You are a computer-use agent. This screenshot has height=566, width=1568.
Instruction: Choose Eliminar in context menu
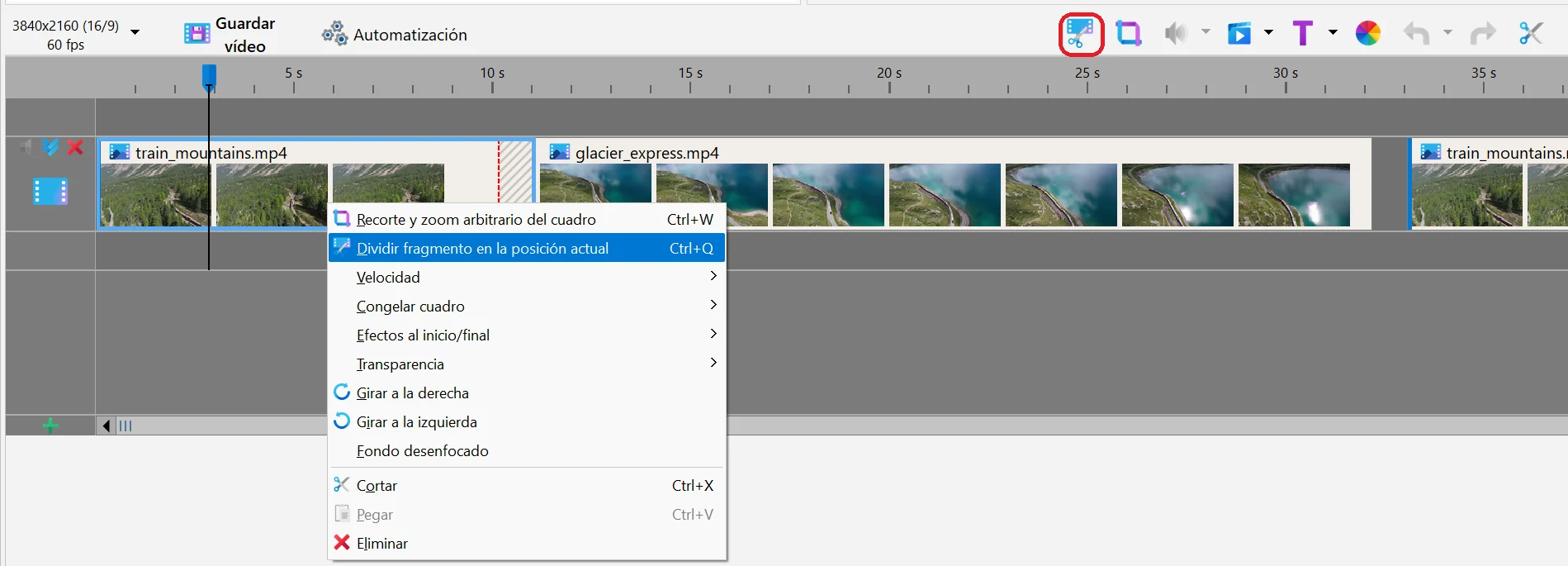tap(527, 543)
